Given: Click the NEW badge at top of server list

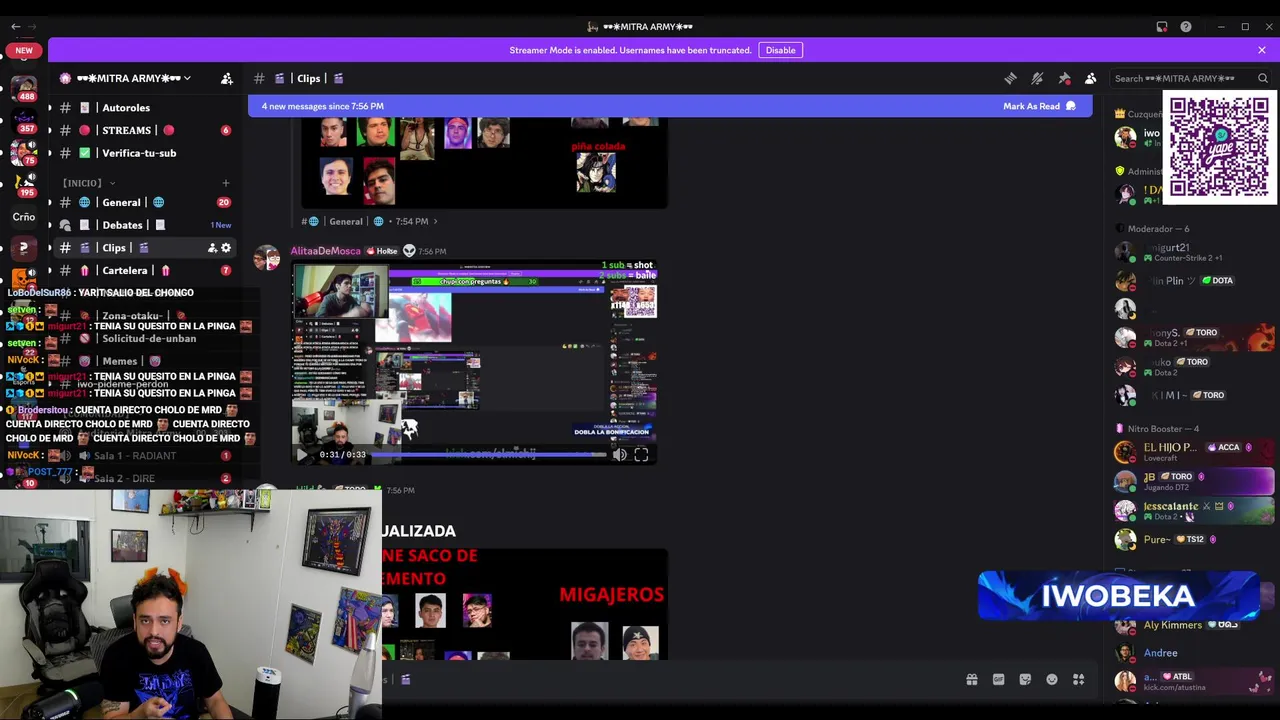Looking at the screenshot, I should pyautogui.click(x=24, y=50).
